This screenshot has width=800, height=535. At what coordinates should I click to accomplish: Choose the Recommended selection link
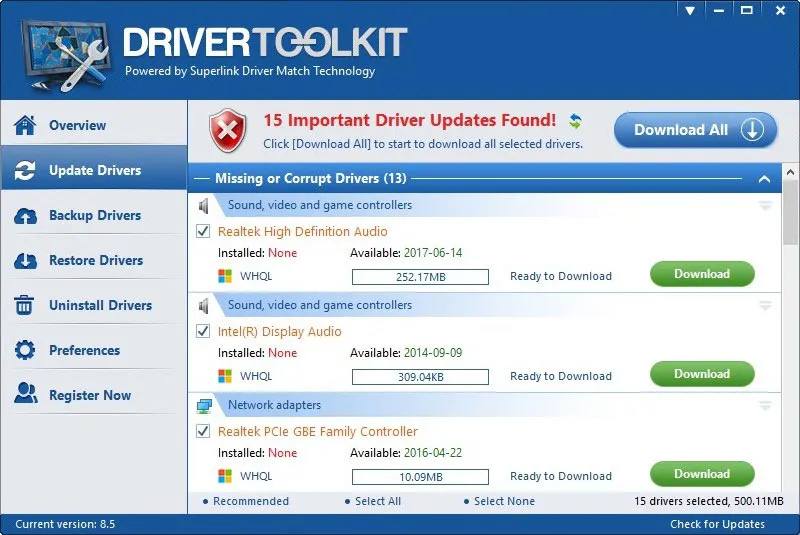point(251,501)
